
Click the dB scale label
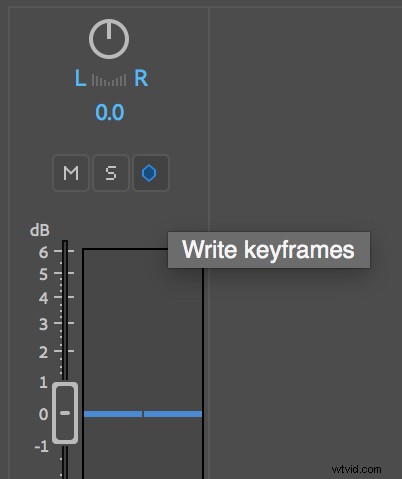click(40, 230)
